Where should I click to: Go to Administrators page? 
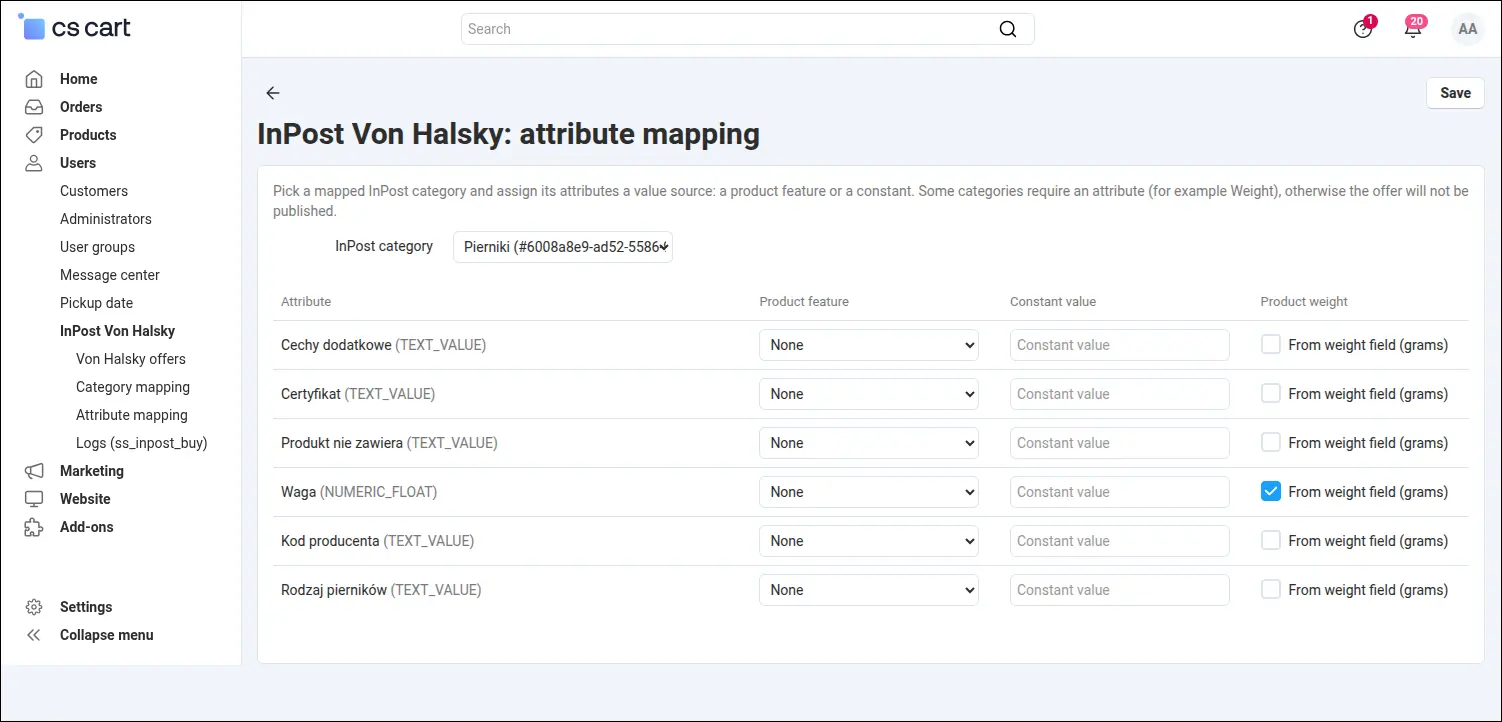106,219
